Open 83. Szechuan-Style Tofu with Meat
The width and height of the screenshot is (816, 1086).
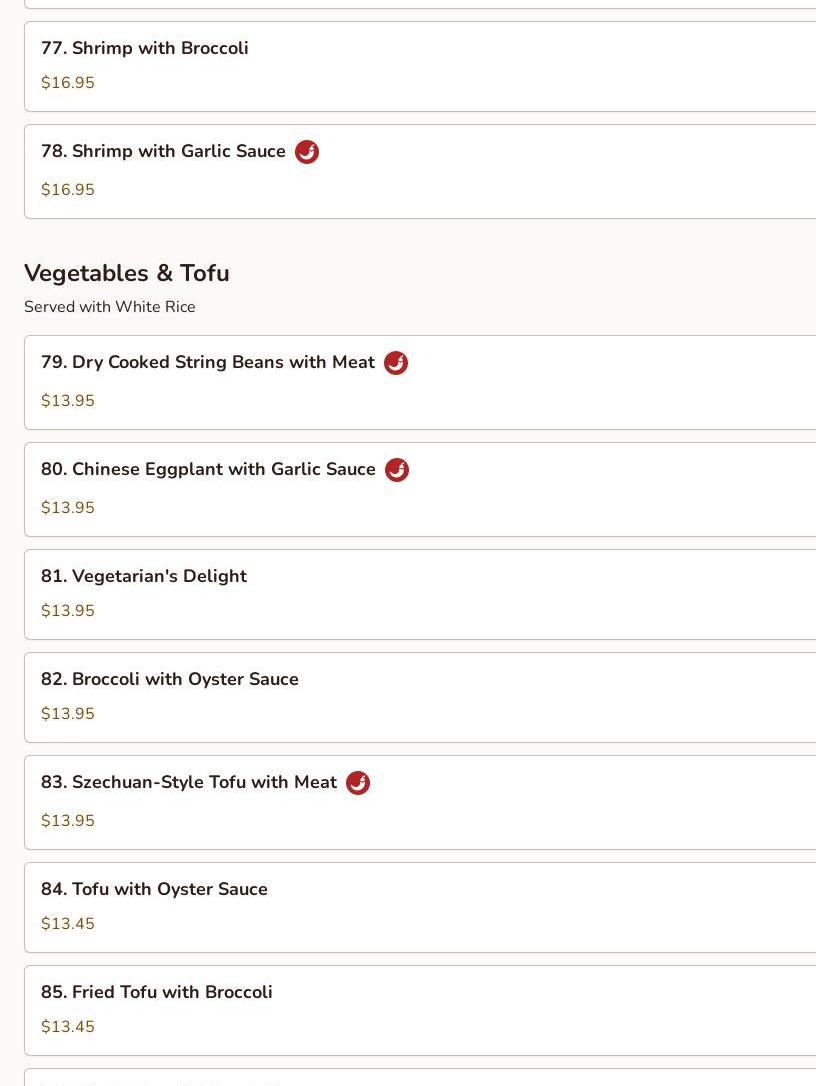pos(189,782)
